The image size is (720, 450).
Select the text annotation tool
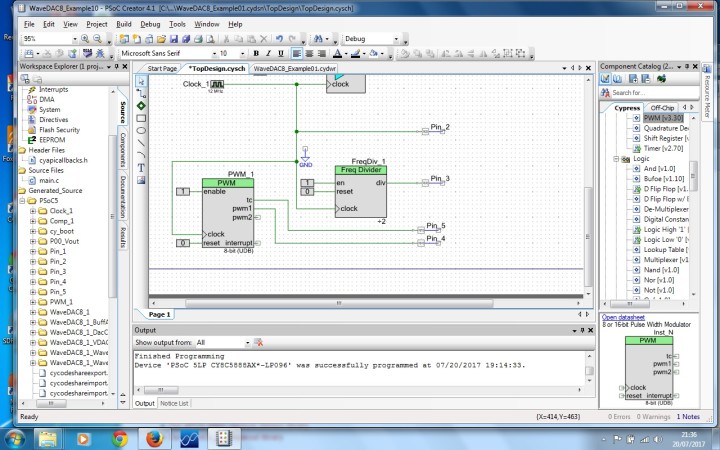point(141,168)
